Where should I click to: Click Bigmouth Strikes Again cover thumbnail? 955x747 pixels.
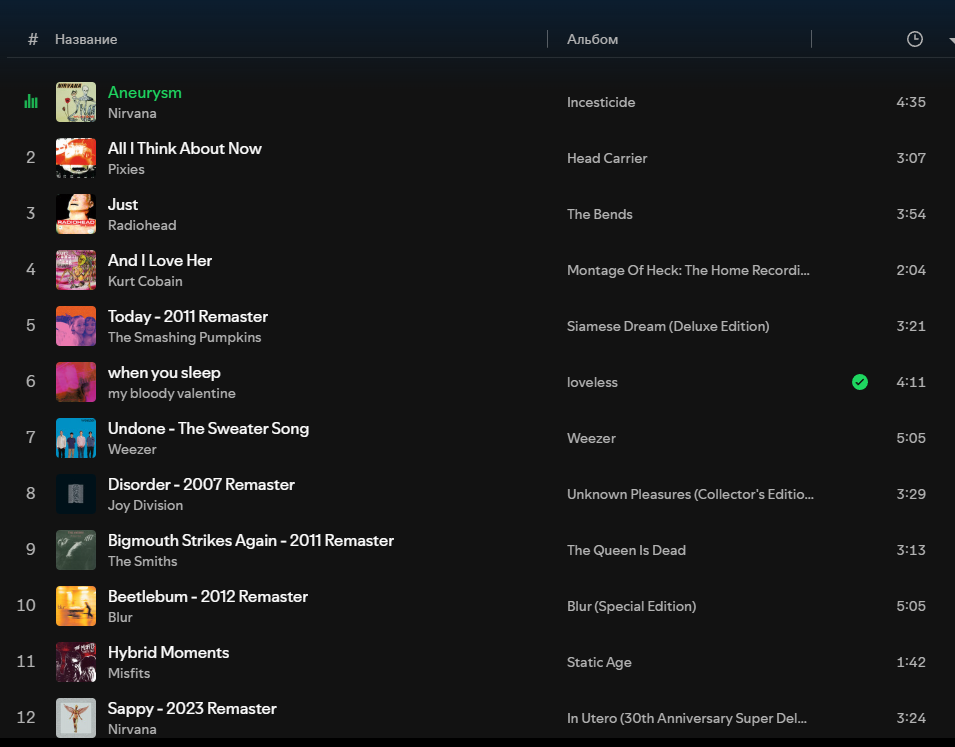76,550
